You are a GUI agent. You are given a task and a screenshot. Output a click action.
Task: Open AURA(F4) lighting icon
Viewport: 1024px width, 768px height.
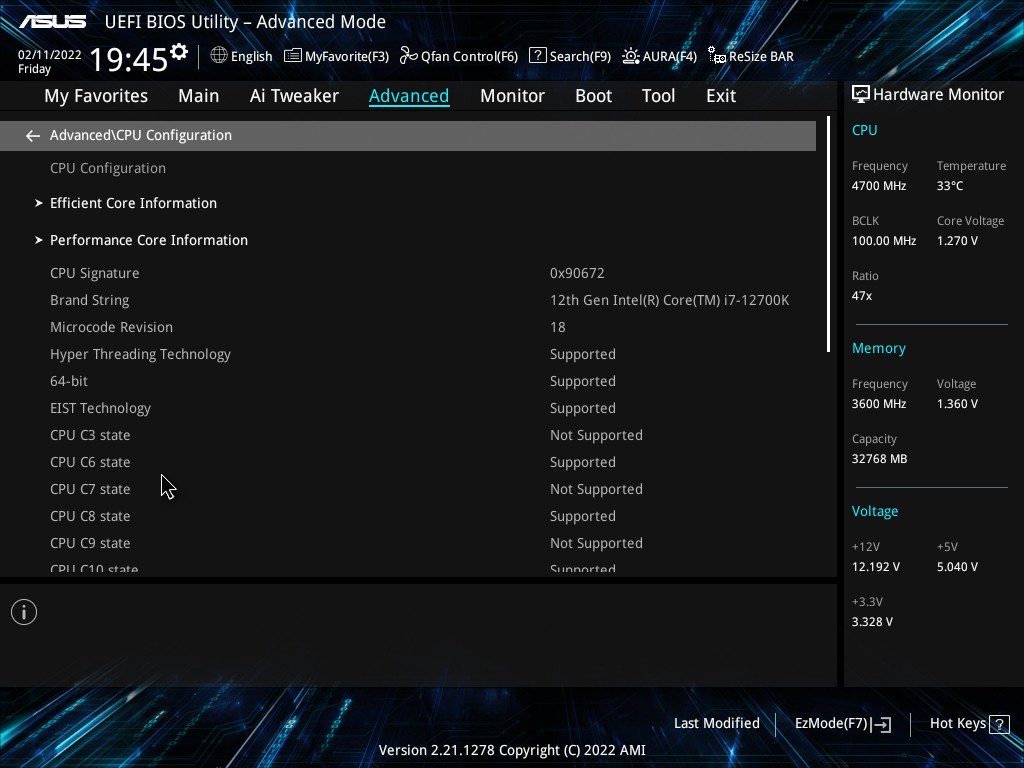631,56
